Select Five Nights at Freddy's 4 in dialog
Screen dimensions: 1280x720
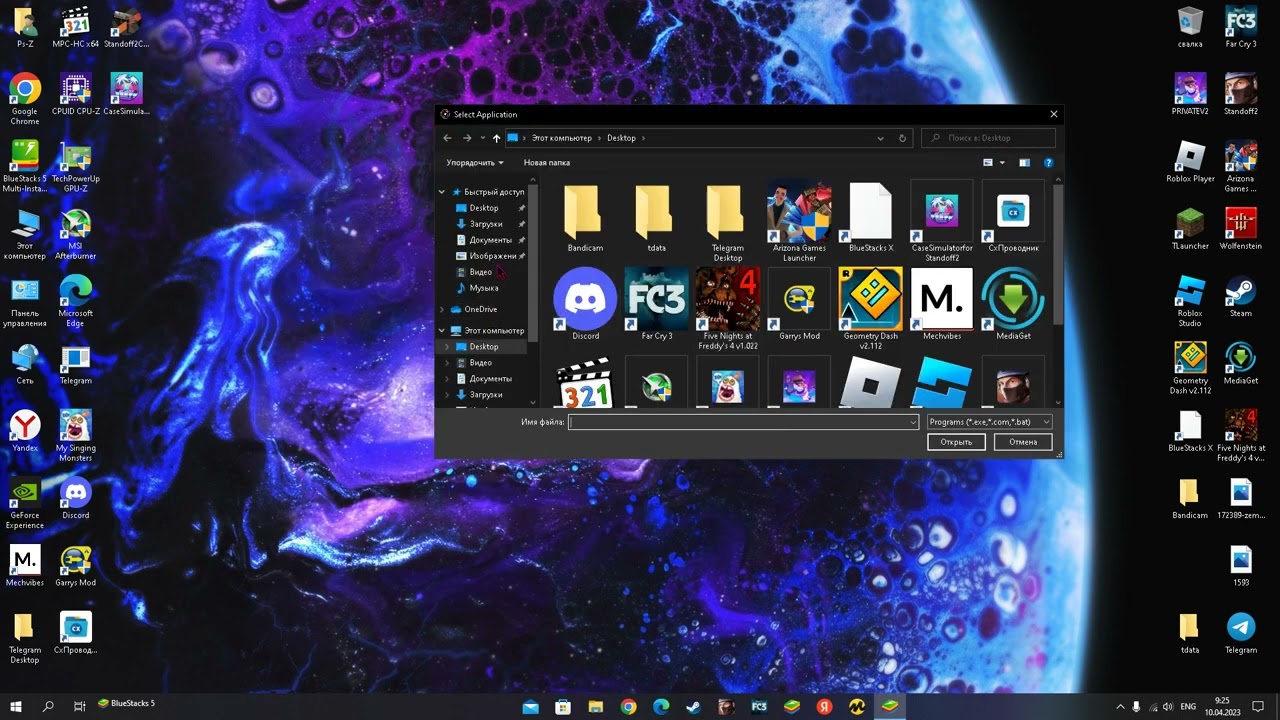[x=727, y=309]
